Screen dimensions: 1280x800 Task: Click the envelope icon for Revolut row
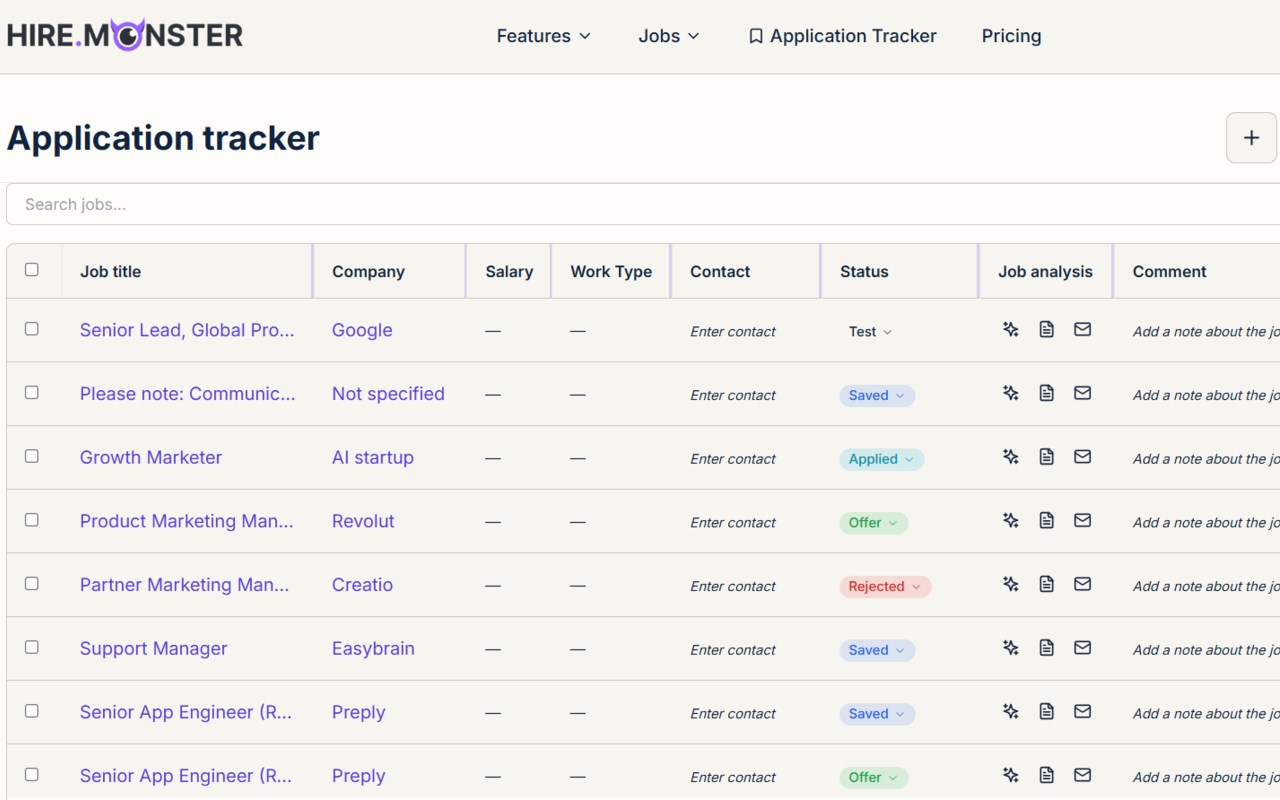pyautogui.click(x=1082, y=520)
